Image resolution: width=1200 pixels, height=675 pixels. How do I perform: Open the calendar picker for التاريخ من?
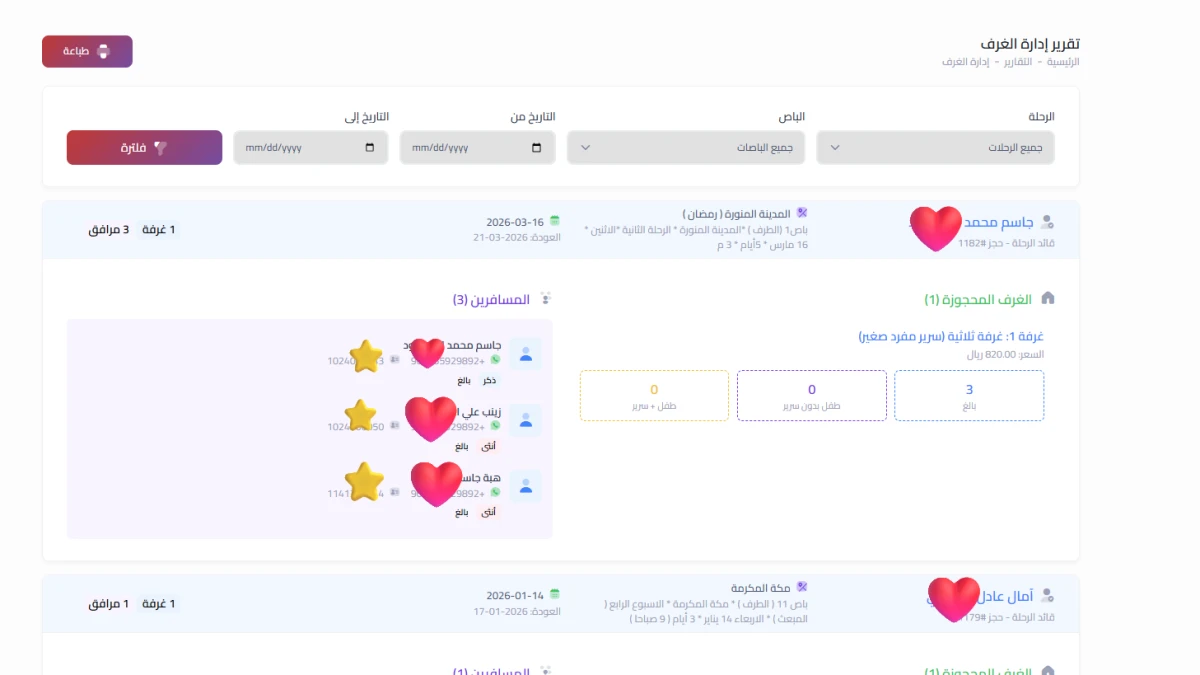click(x=537, y=148)
